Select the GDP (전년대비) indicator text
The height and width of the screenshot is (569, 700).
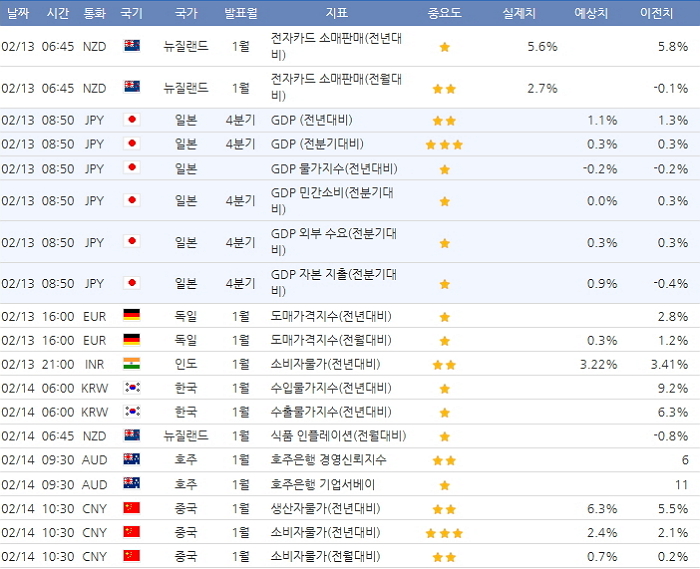click(x=312, y=120)
